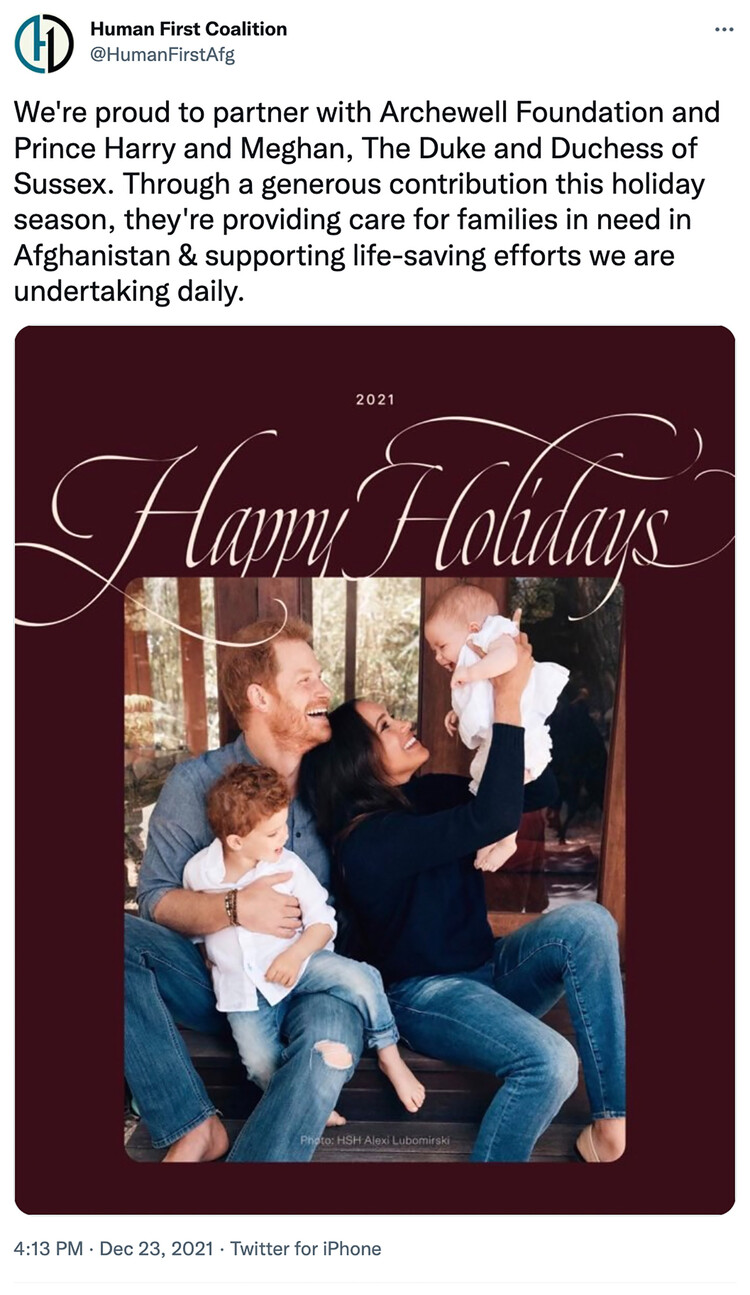Viewport: 750px width, 1295px height.
Task: Open the Human First Coalition profile avatar
Action: [x=44, y=43]
